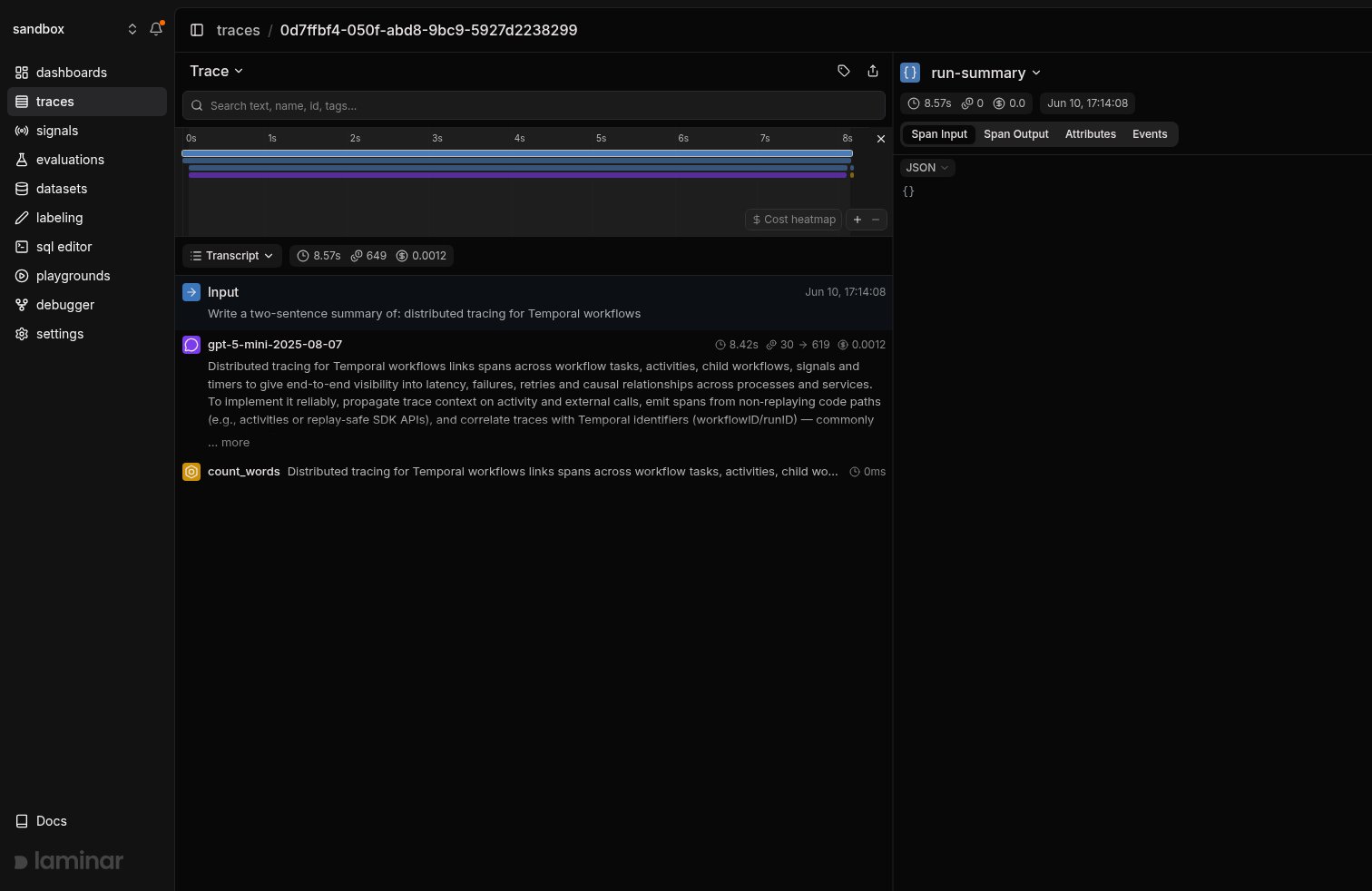Open datasets section
Image resolution: width=1372 pixels, height=891 pixels.
pos(87,189)
